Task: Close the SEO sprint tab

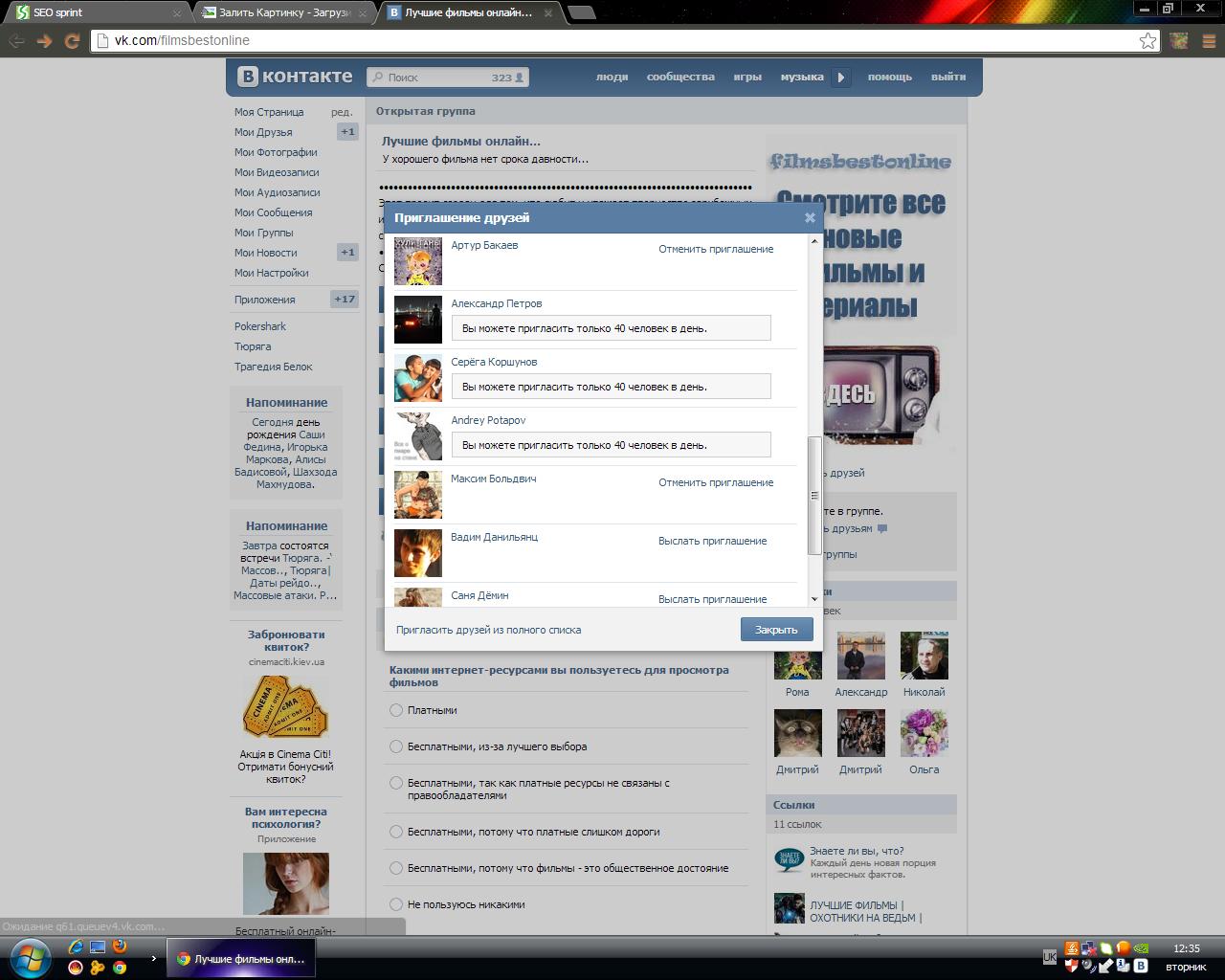Action: tap(177, 13)
